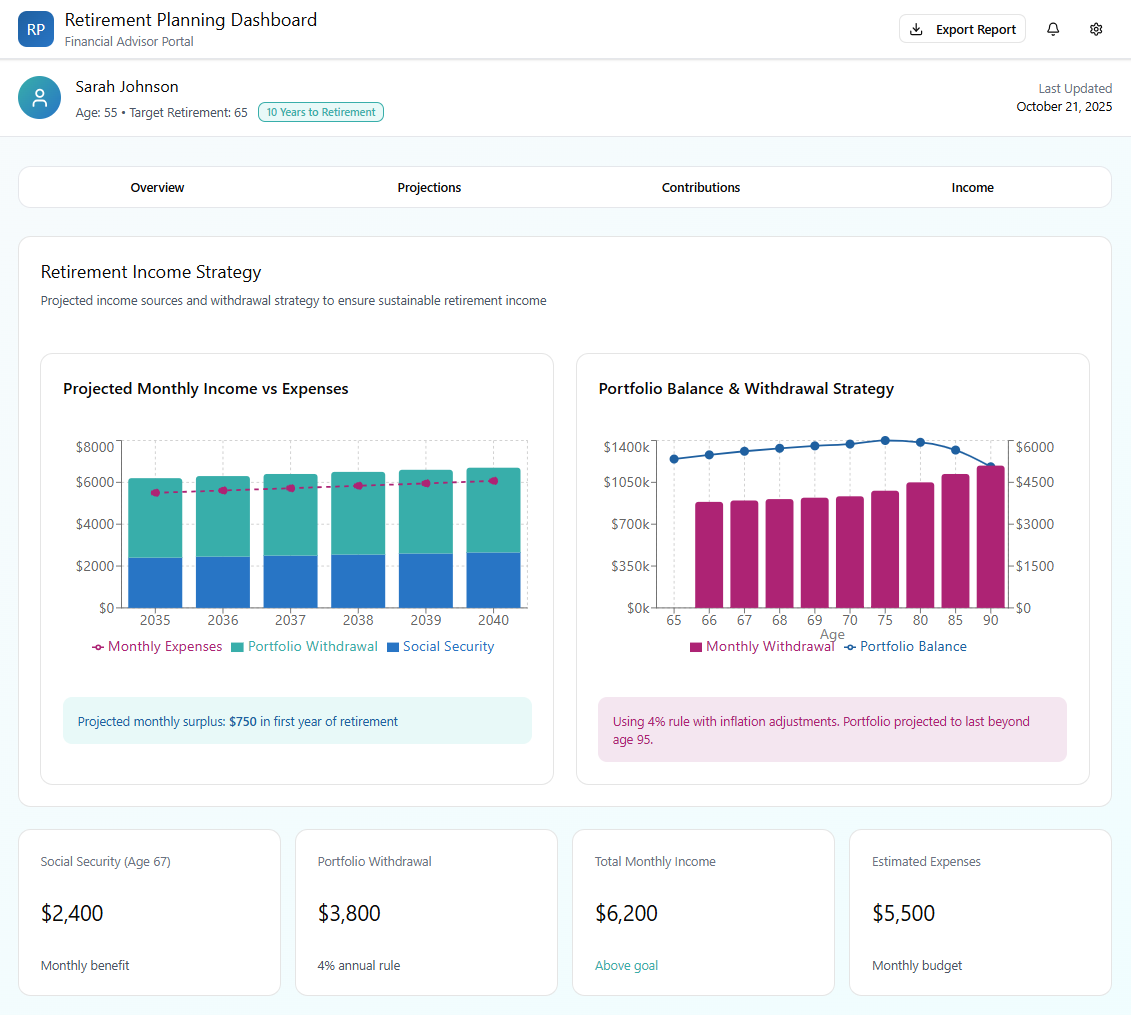Screen dimensions: 1131x1015
Task: Click the Monthly Expenses legend marker icon
Action: (x=99, y=646)
